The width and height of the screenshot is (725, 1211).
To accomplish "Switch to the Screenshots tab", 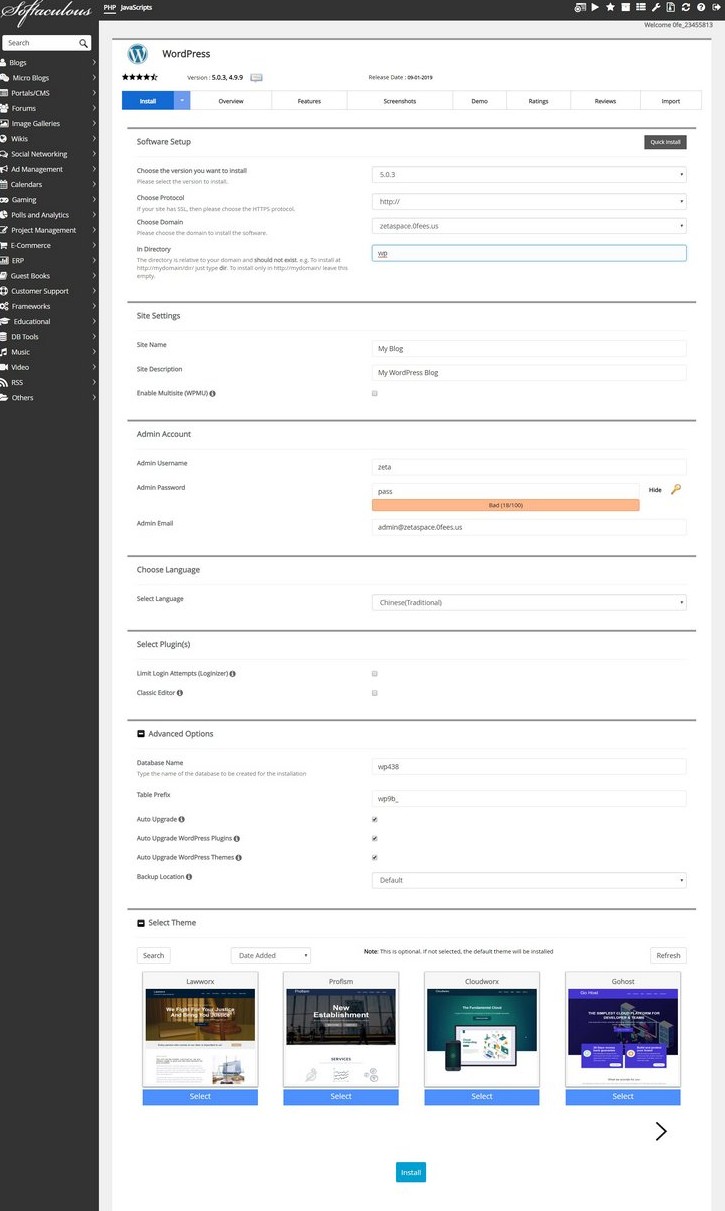I will tap(400, 101).
